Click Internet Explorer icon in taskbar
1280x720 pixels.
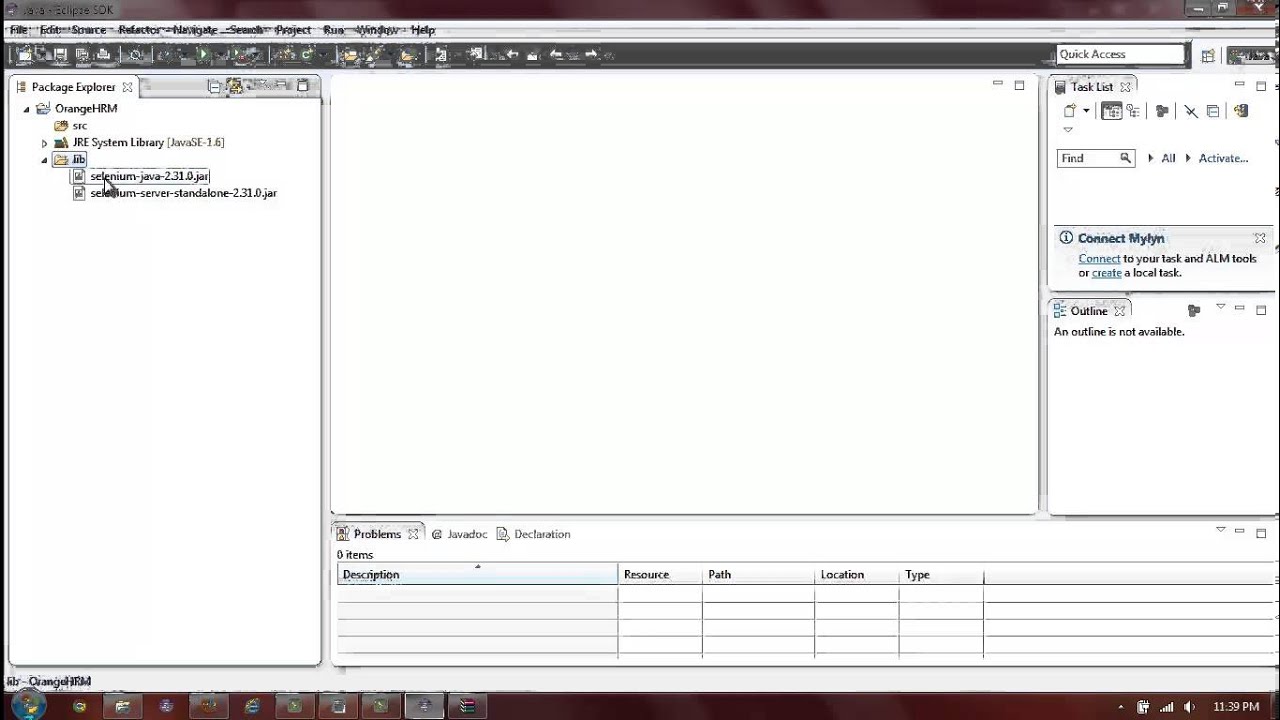point(252,706)
